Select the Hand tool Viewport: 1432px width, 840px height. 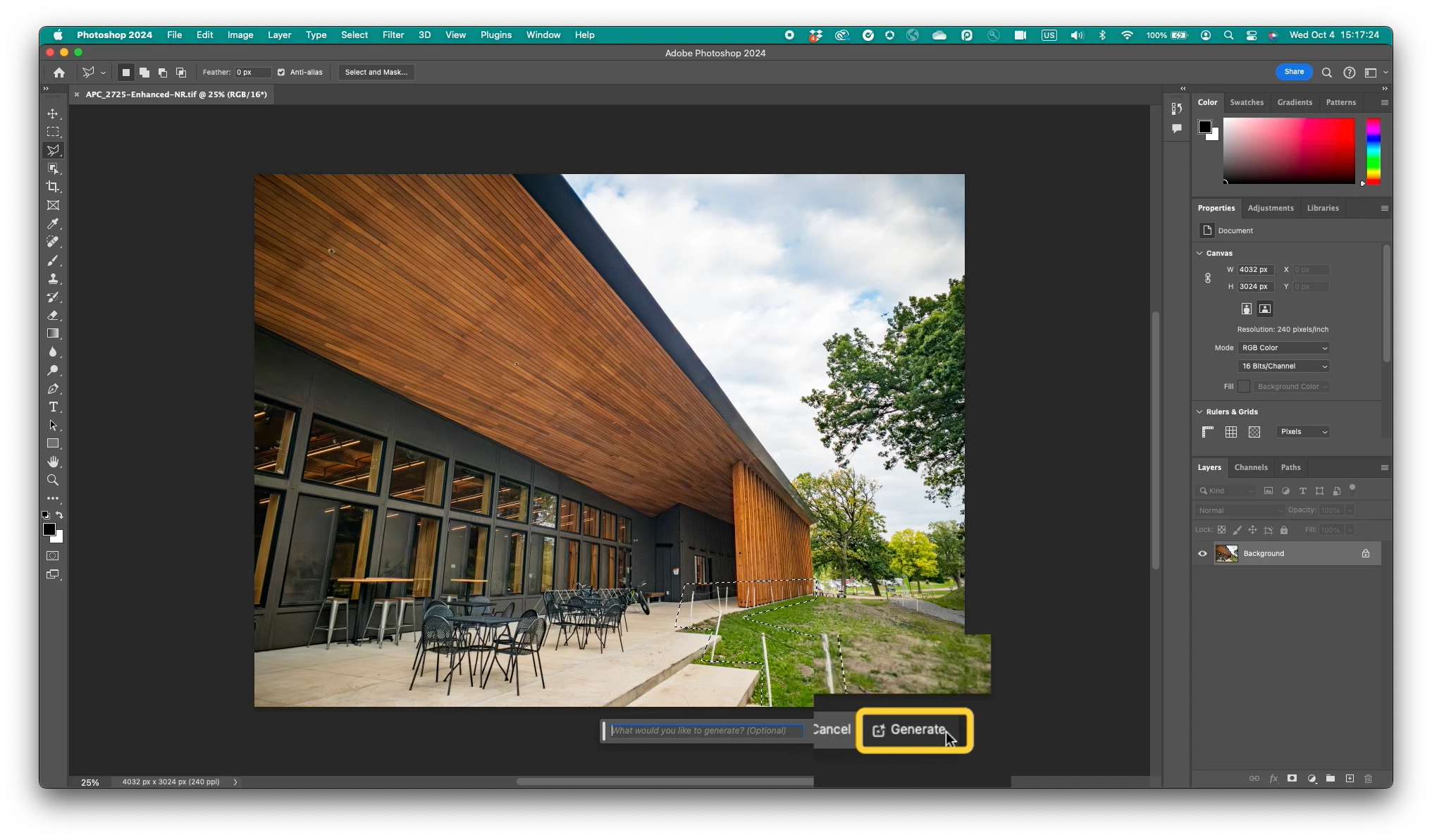53,462
